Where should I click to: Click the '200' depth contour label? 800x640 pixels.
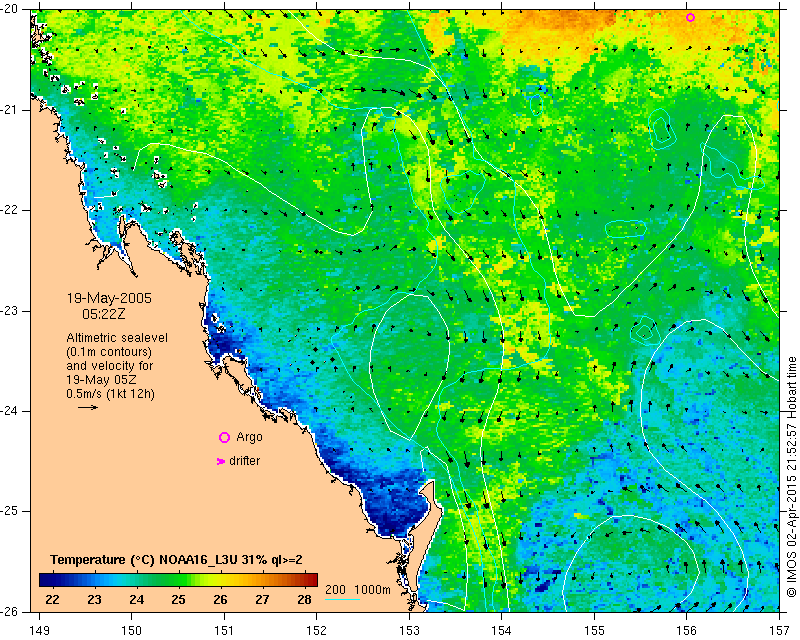tap(335, 589)
